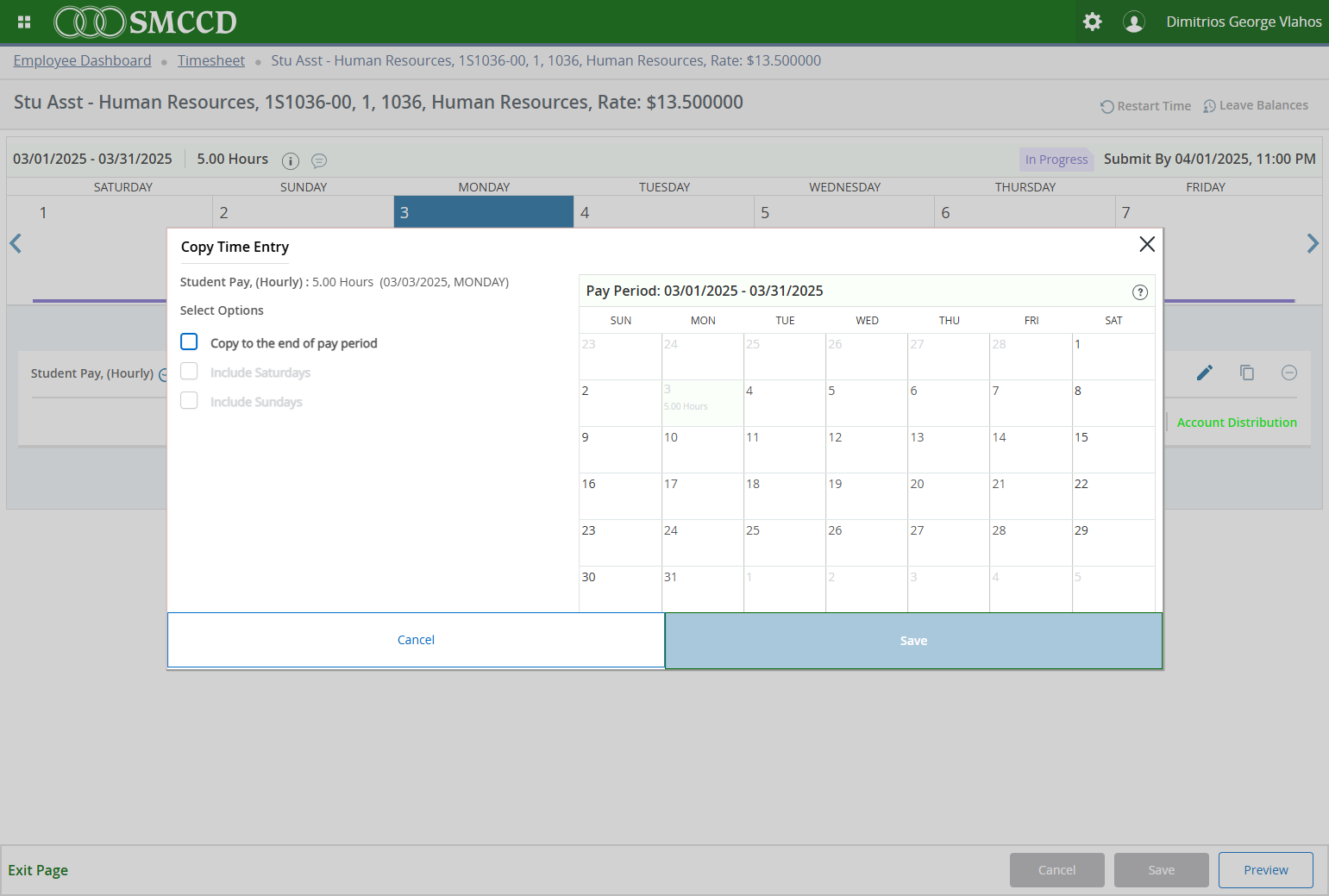The height and width of the screenshot is (896, 1329).
Task: Check the Include Saturdays box
Action: [189, 372]
